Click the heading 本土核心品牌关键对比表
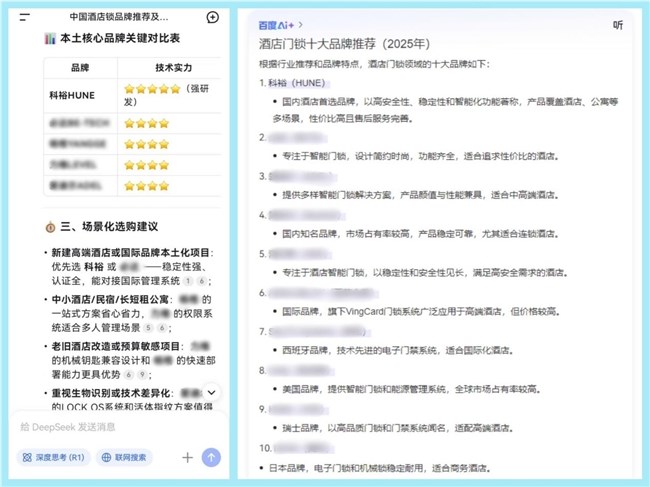This screenshot has width=650, height=487. point(120,39)
